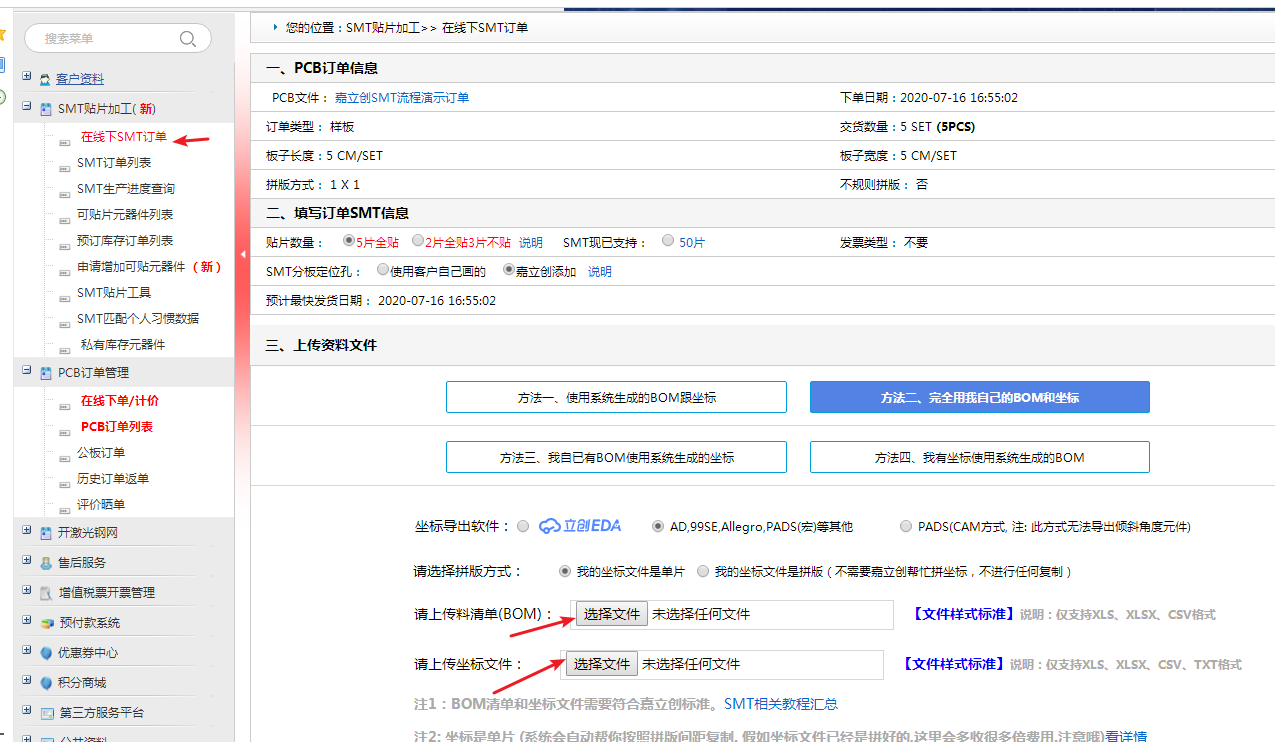Click the 客户资料 person icon
This screenshot has width=1275, height=742.
pos(45,79)
